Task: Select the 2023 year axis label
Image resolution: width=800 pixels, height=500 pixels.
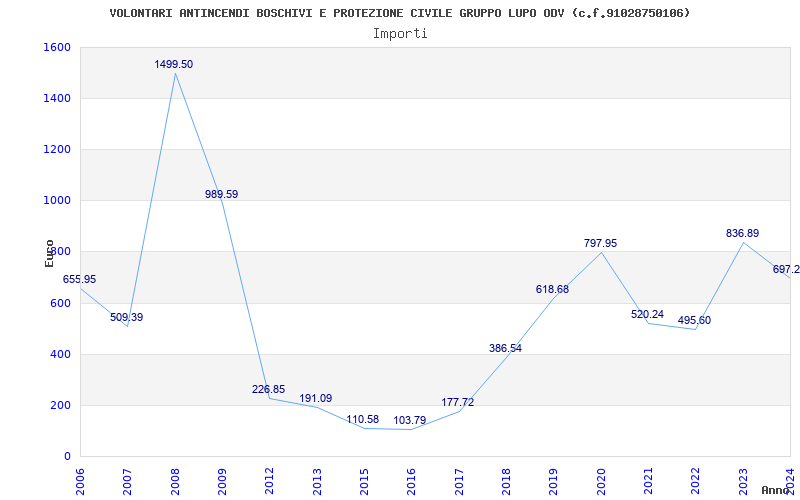Action: point(742,482)
